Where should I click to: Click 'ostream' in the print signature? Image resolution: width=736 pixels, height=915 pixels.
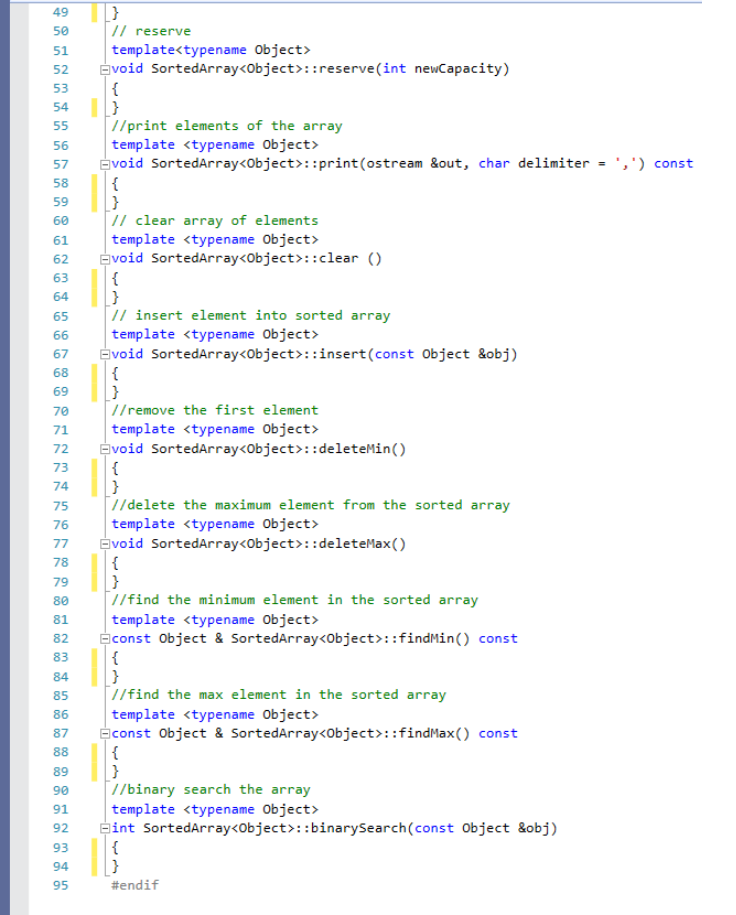(x=394, y=163)
